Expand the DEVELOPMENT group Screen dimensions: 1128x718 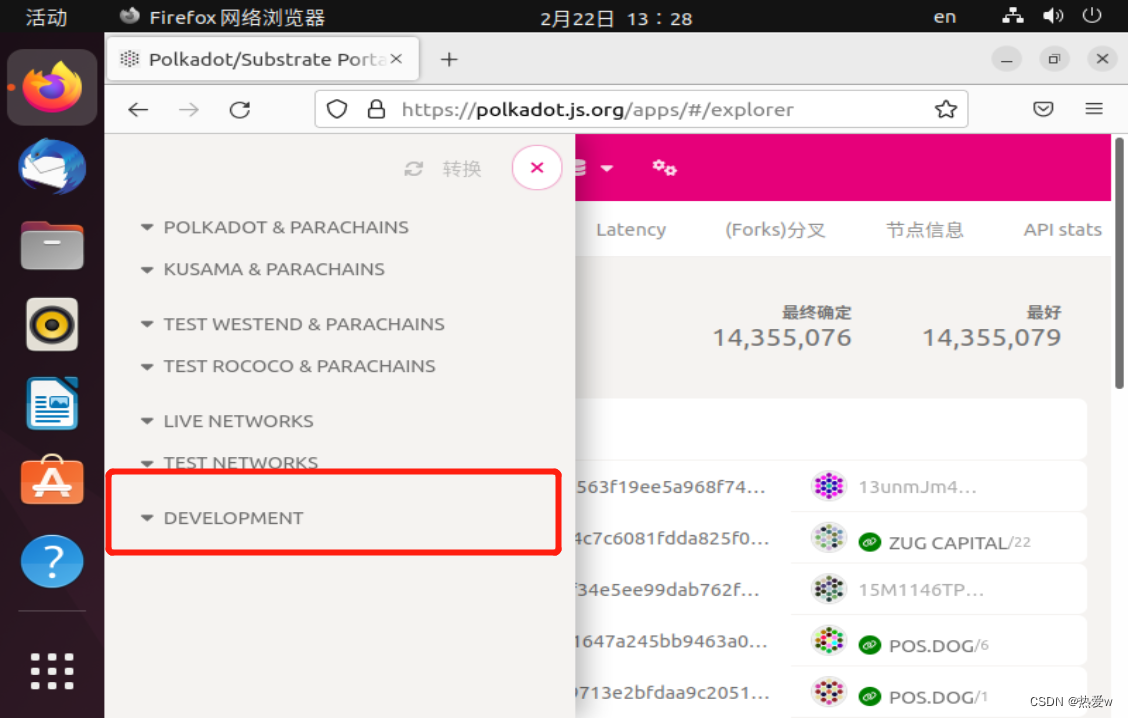click(x=223, y=518)
